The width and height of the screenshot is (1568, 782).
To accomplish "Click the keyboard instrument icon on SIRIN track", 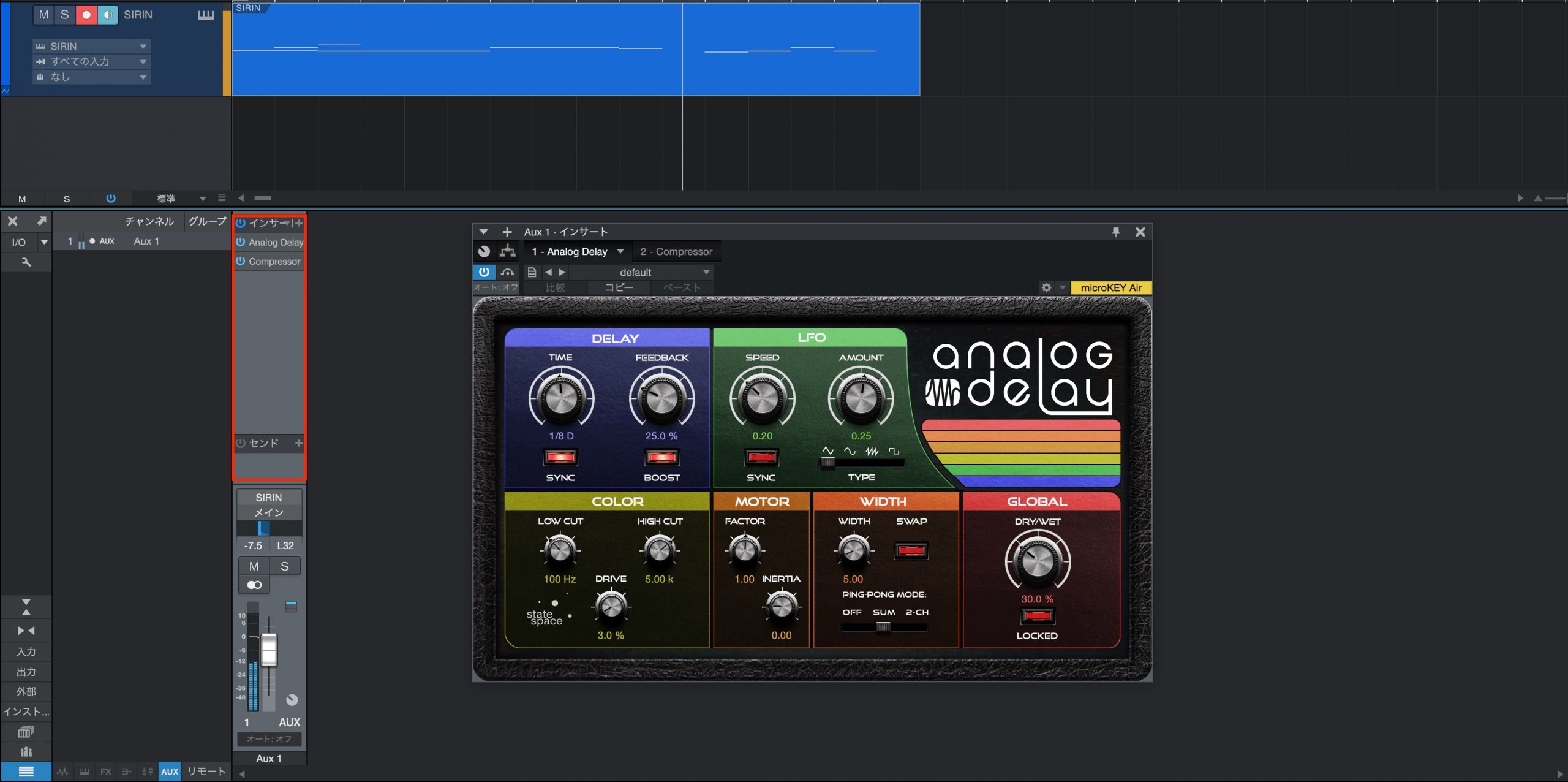I will [206, 15].
